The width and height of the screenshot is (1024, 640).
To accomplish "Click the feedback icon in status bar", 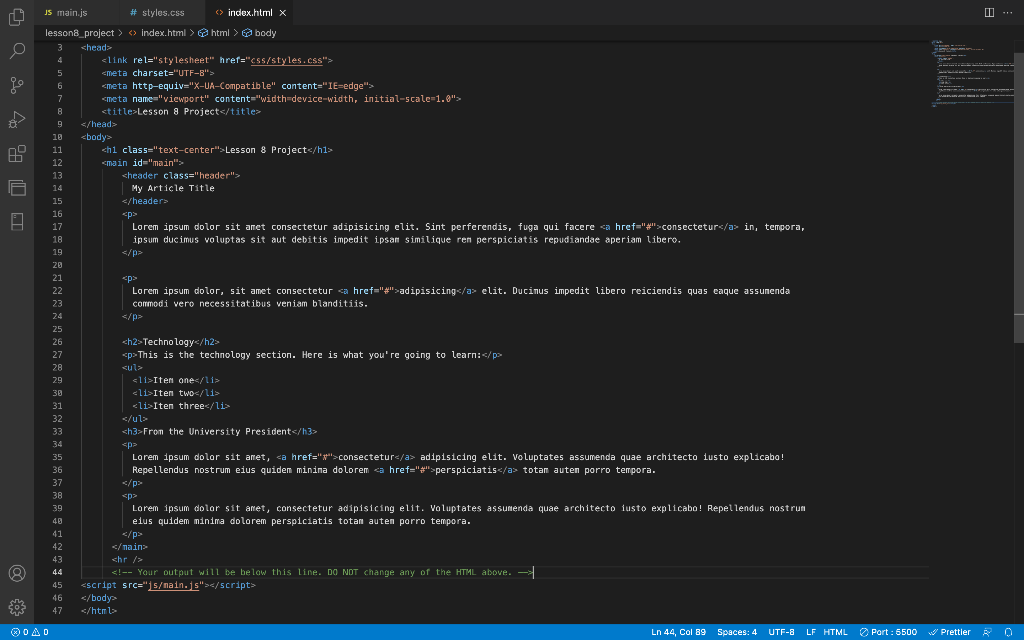I will click(x=987, y=632).
